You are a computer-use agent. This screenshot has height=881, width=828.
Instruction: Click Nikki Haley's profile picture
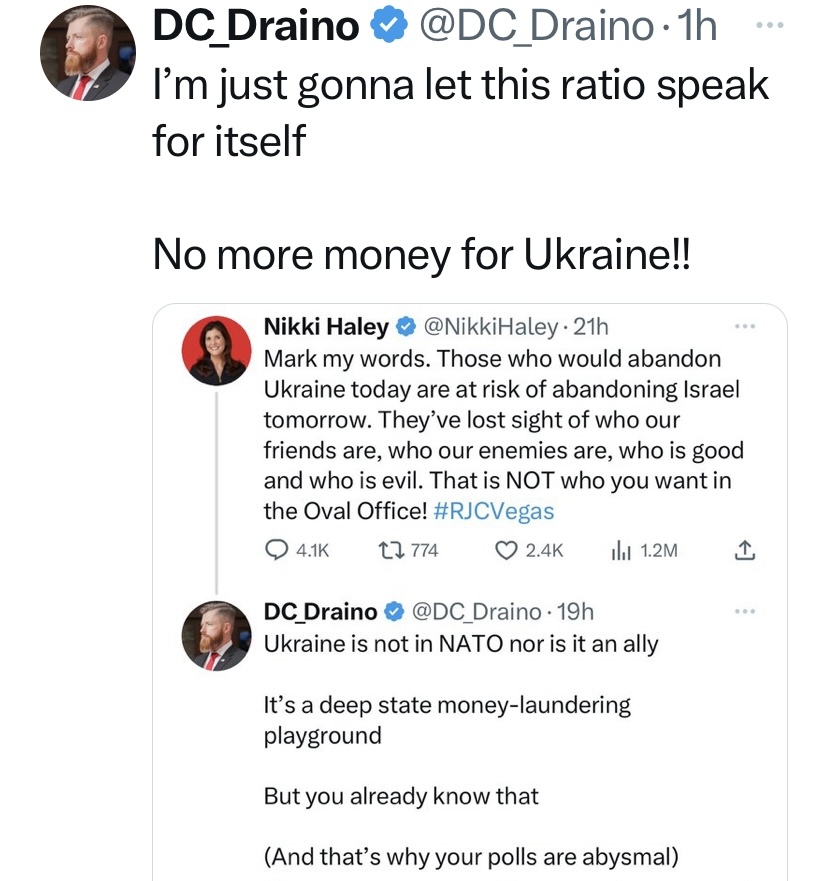[x=216, y=351]
